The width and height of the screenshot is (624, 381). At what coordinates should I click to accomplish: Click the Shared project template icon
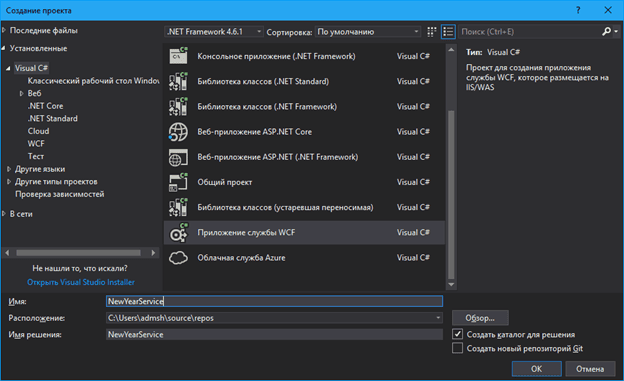coord(178,182)
